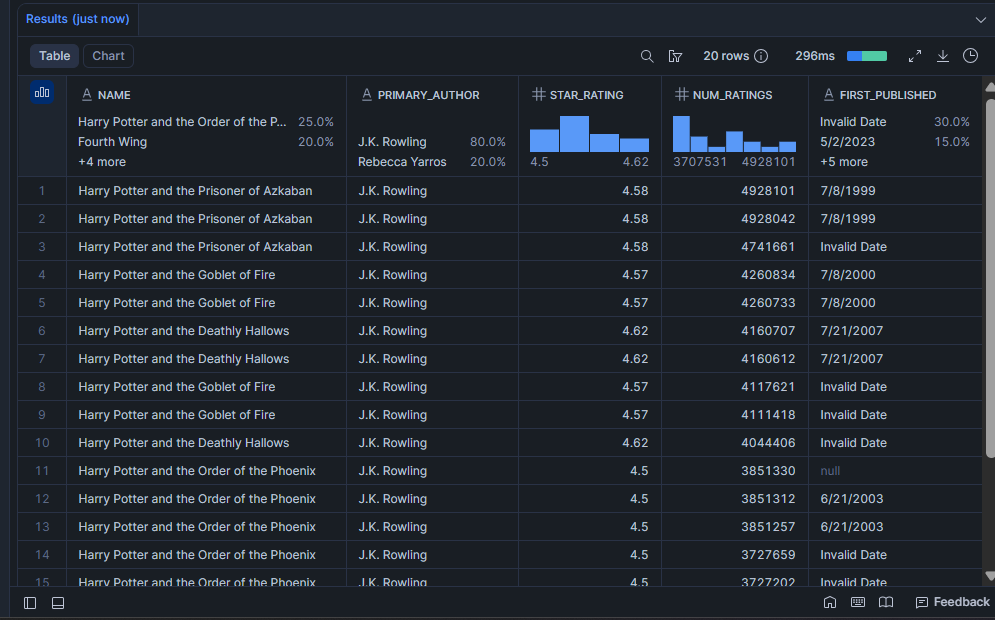Click cell with value 4928101
Screen dimensions: 995x620
(735, 191)
